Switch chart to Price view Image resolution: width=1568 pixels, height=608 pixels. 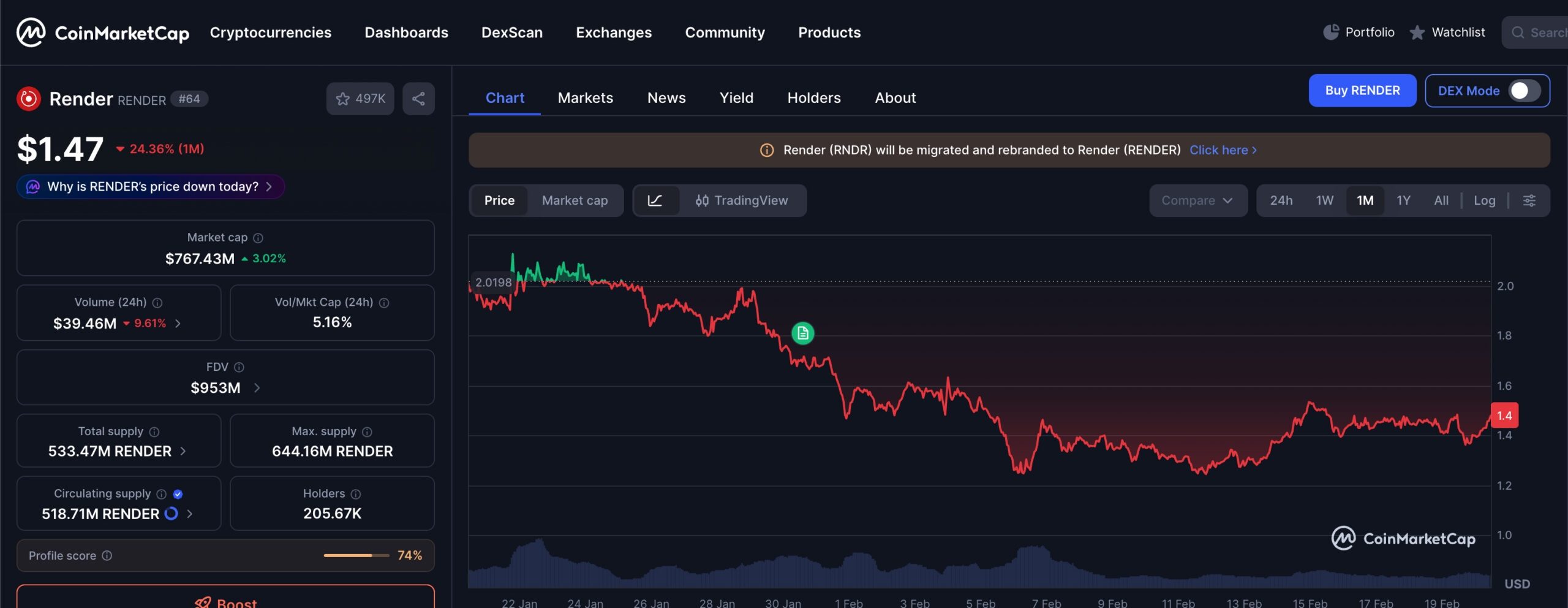499,200
